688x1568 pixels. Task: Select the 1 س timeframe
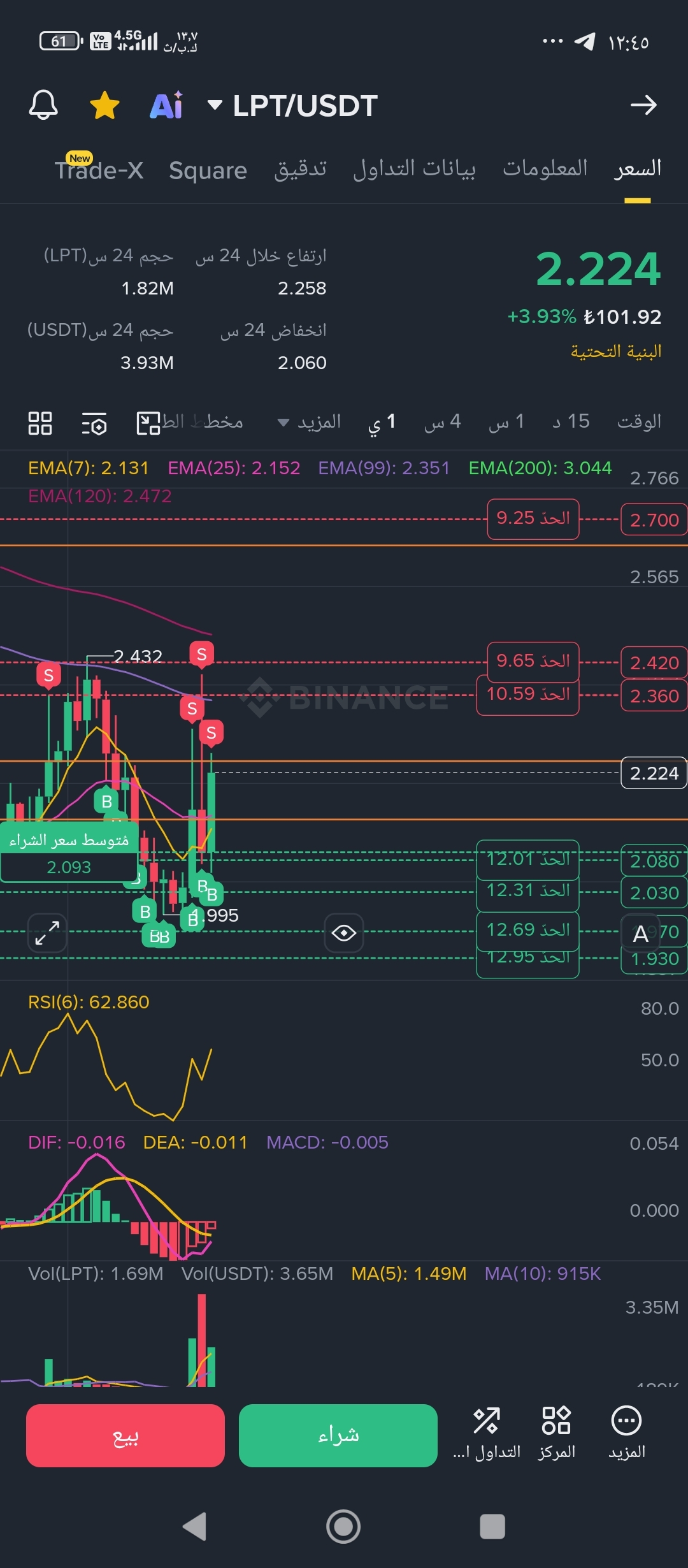(x=506, y=422)
